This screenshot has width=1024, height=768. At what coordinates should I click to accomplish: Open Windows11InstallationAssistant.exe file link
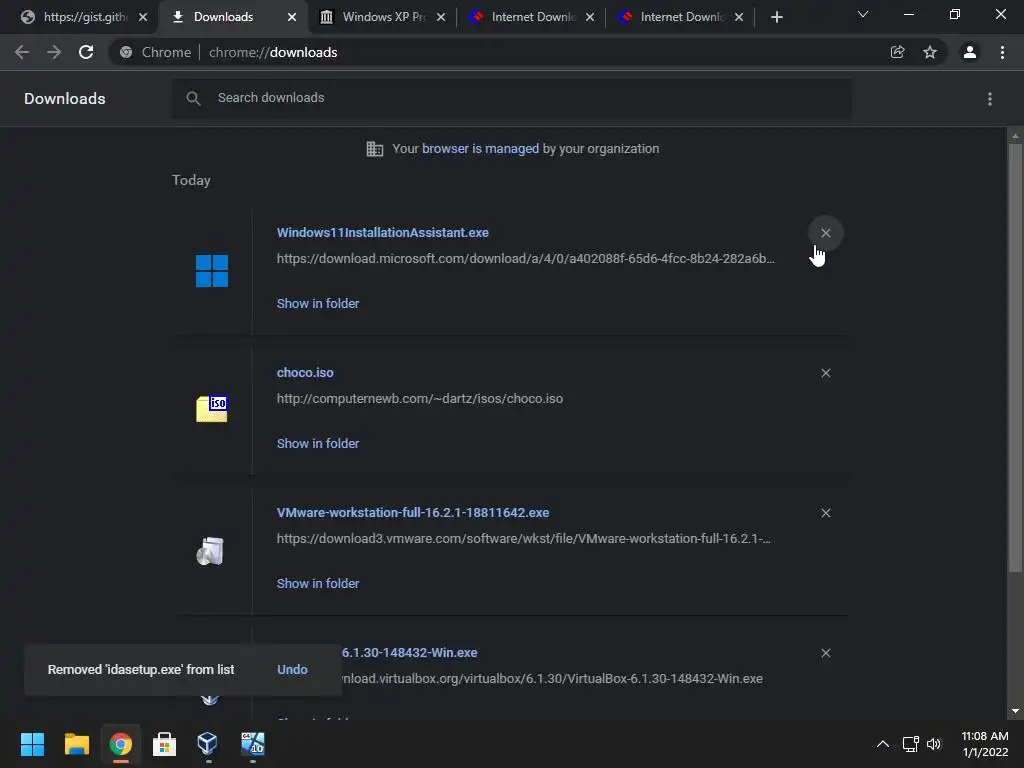pyautogui.click(x=383, y=232)
